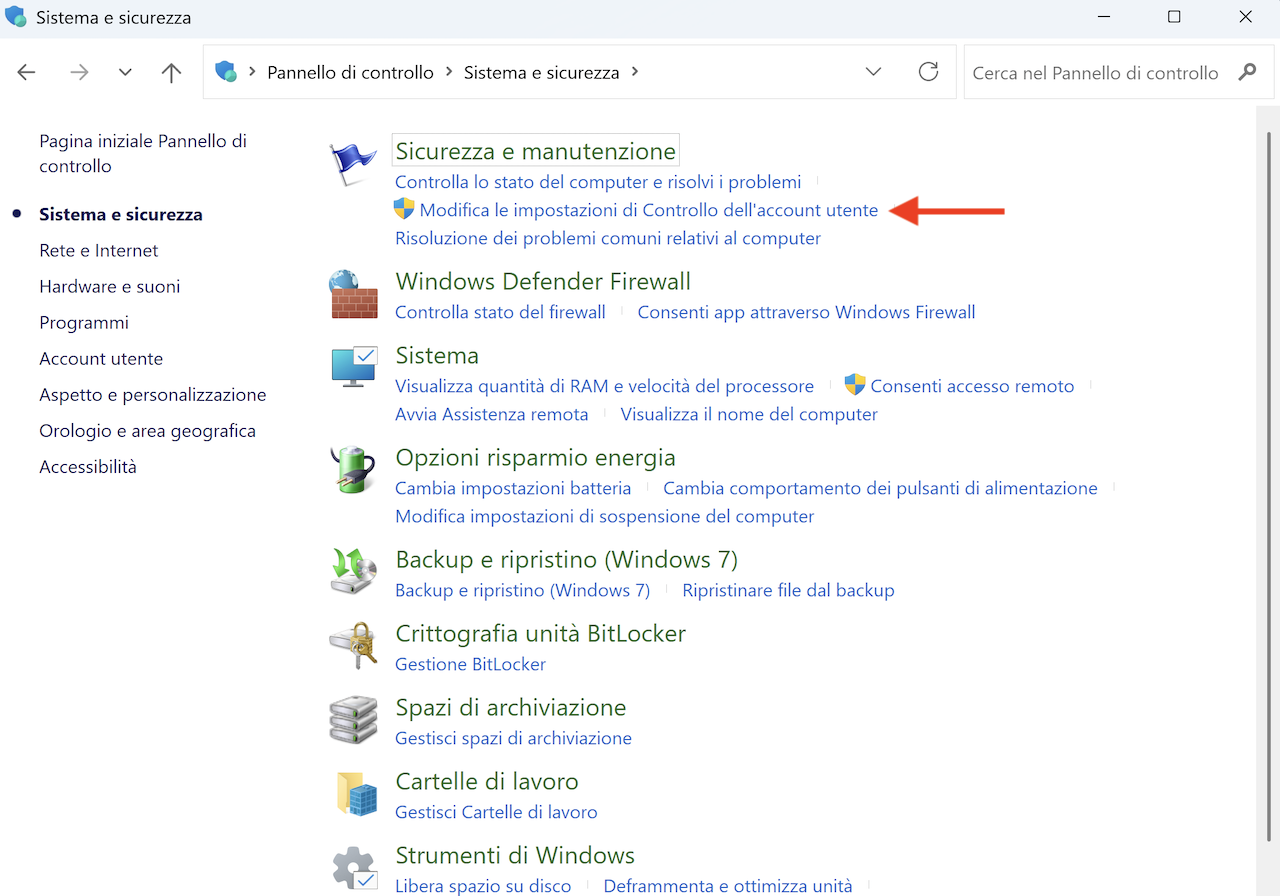Open Pagina iniziale Pannello di controllo
The height and width of the screenshot is (896, 1280).
143,153
